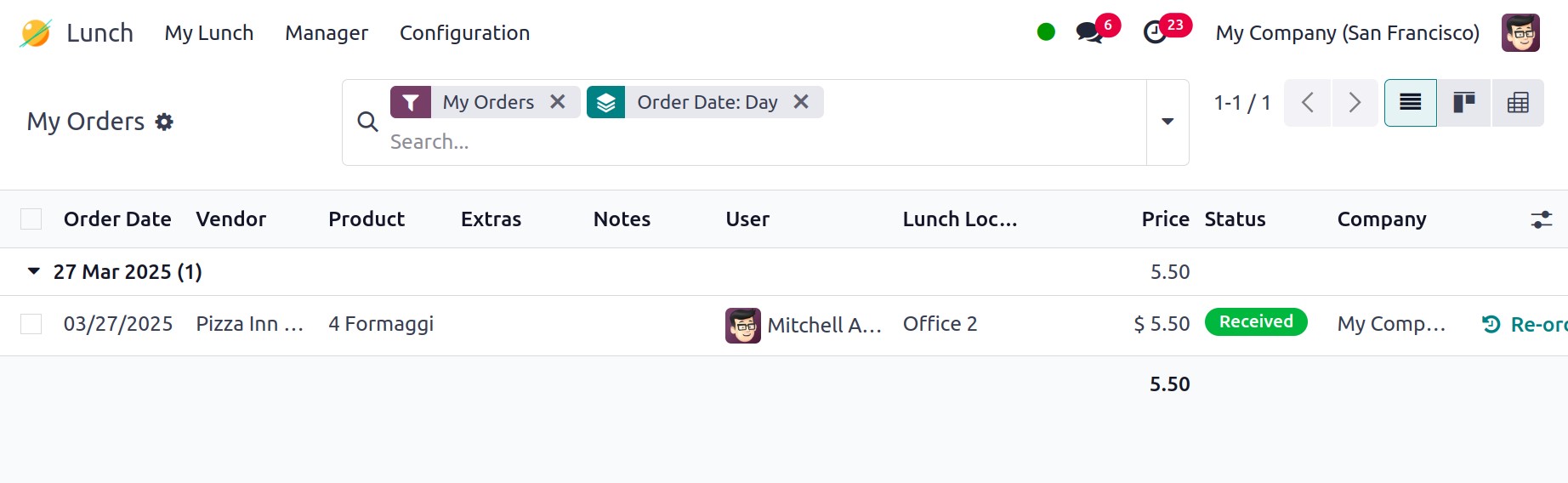Open the optional columns adjust icon
This screenshot has width=1568, height=483.
pyautogui.click(x=1542, y=219)
